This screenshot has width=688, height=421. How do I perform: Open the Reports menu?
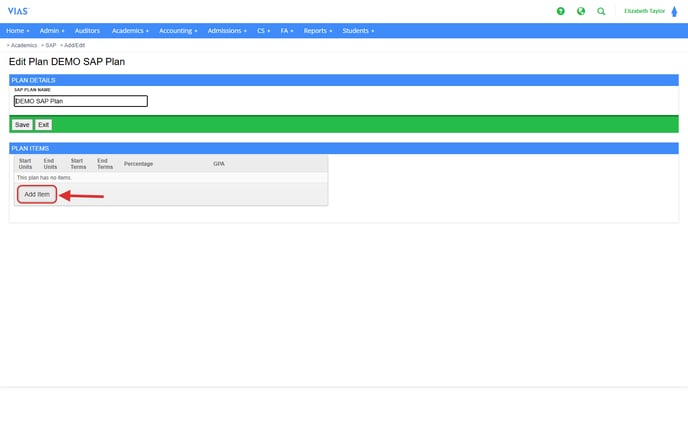(x=318, y=31)
